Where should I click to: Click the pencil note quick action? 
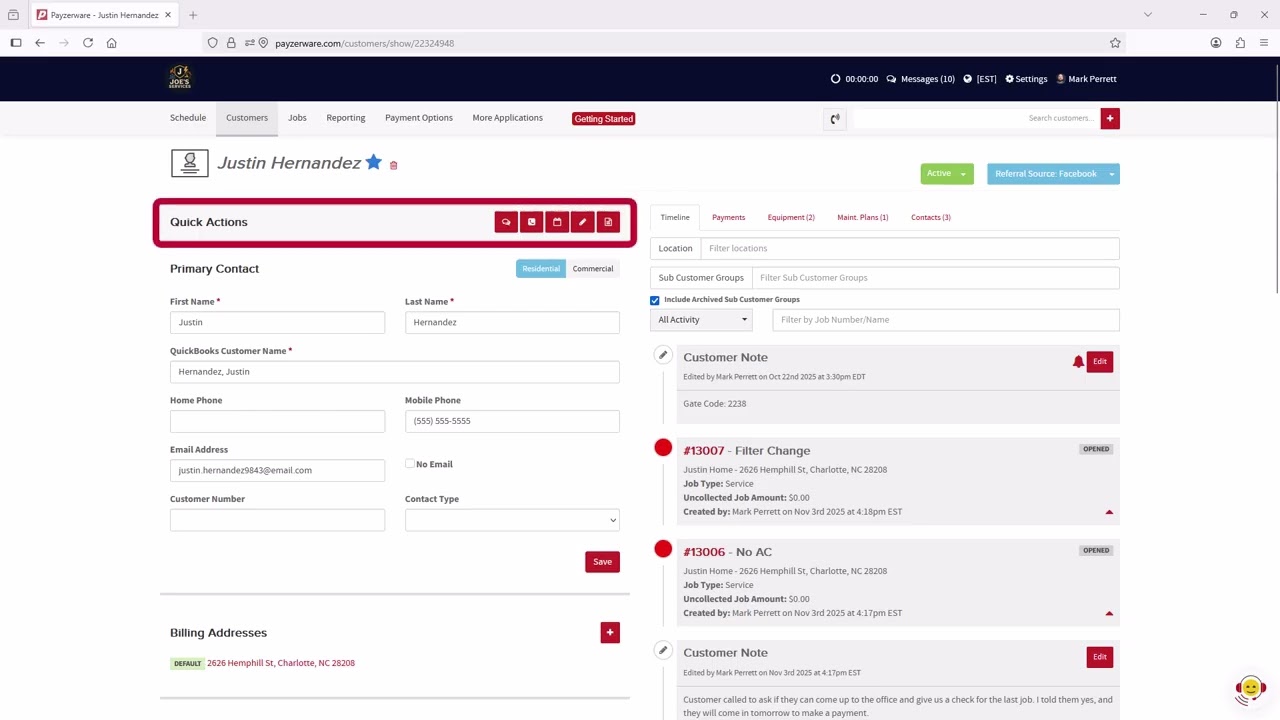[582, 222]
